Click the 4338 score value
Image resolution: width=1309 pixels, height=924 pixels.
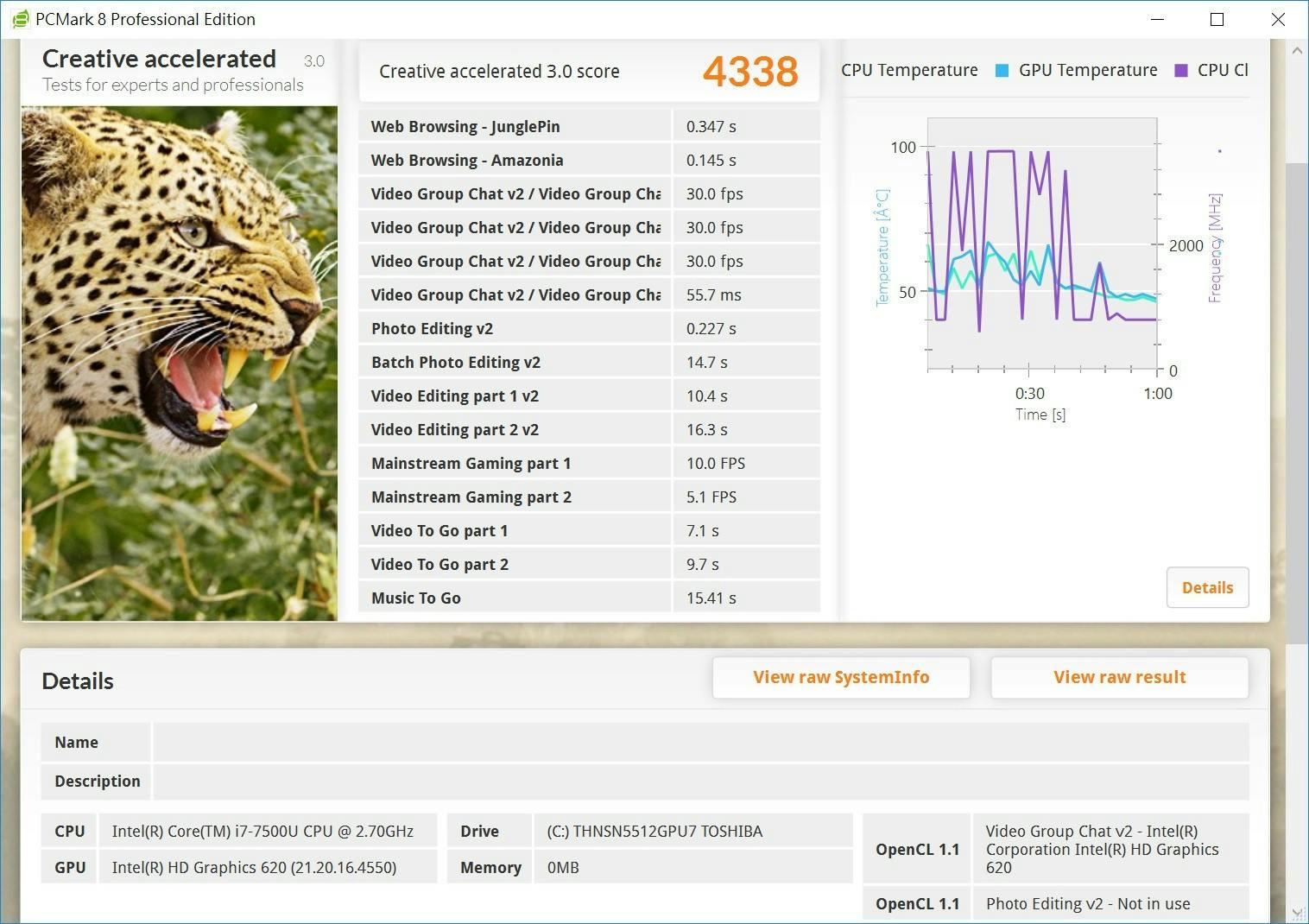pos(749,72)
